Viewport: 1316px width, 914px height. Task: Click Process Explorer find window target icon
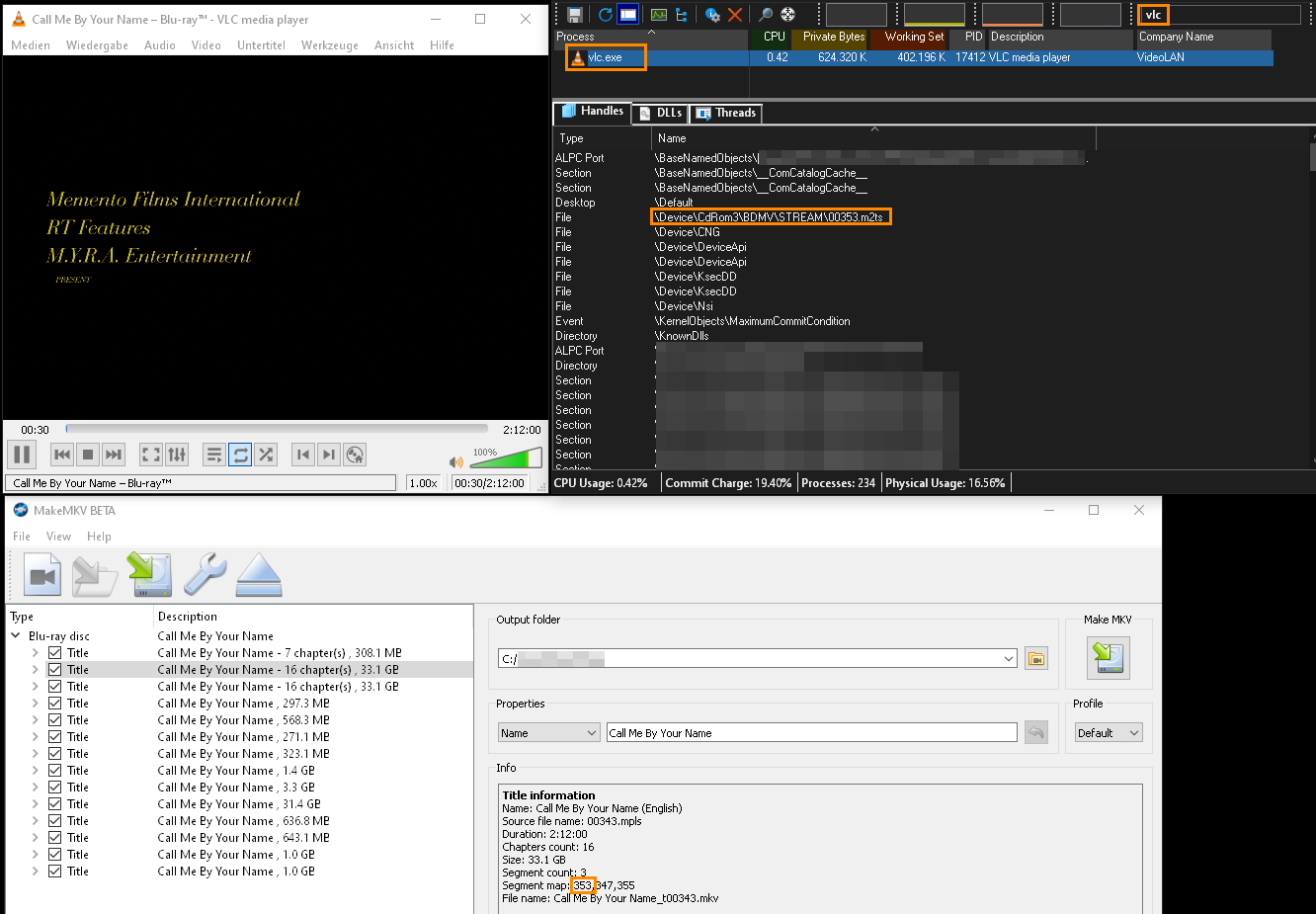(787, 14)
